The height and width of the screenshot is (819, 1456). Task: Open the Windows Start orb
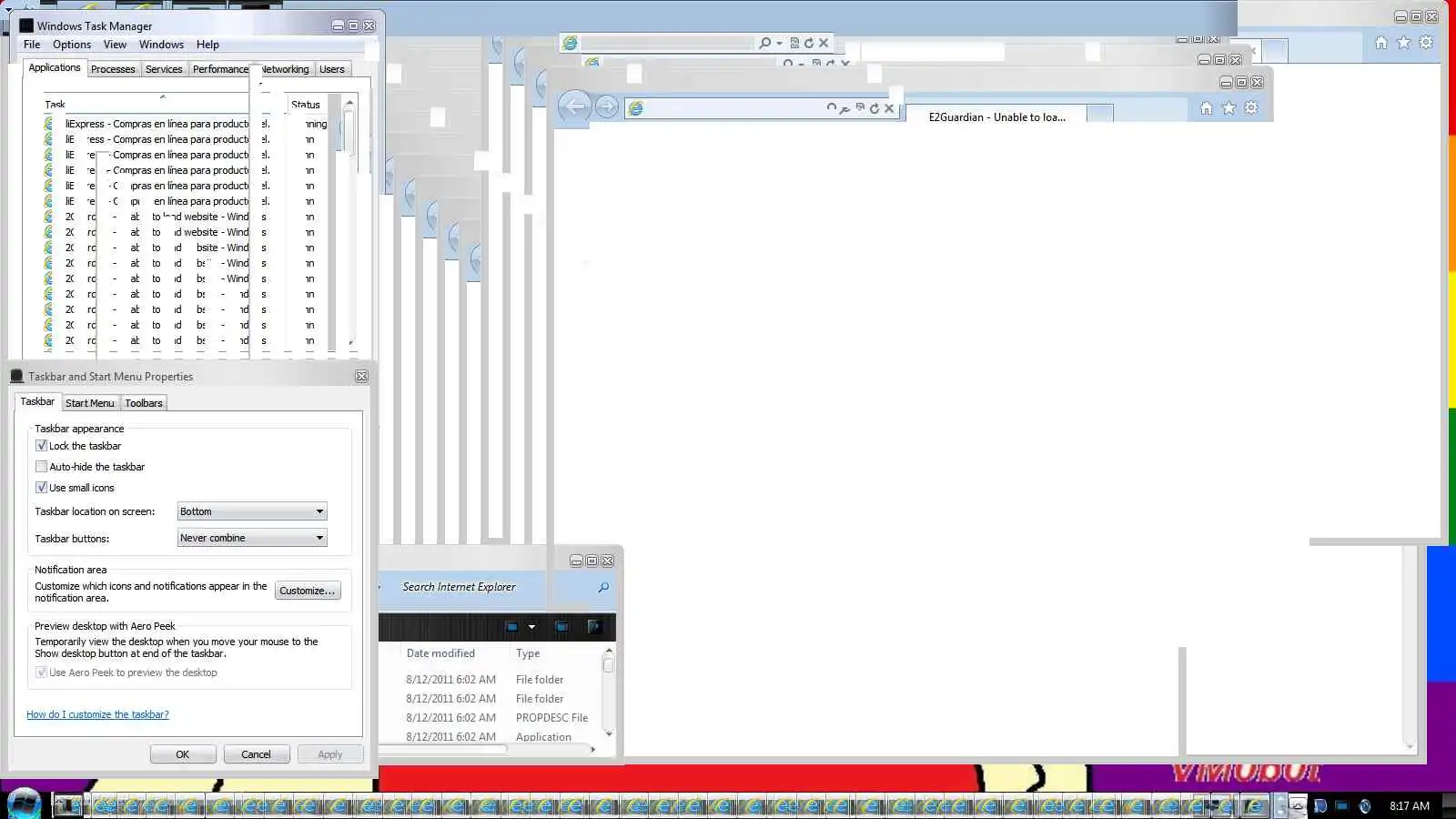tap(25, 804)
